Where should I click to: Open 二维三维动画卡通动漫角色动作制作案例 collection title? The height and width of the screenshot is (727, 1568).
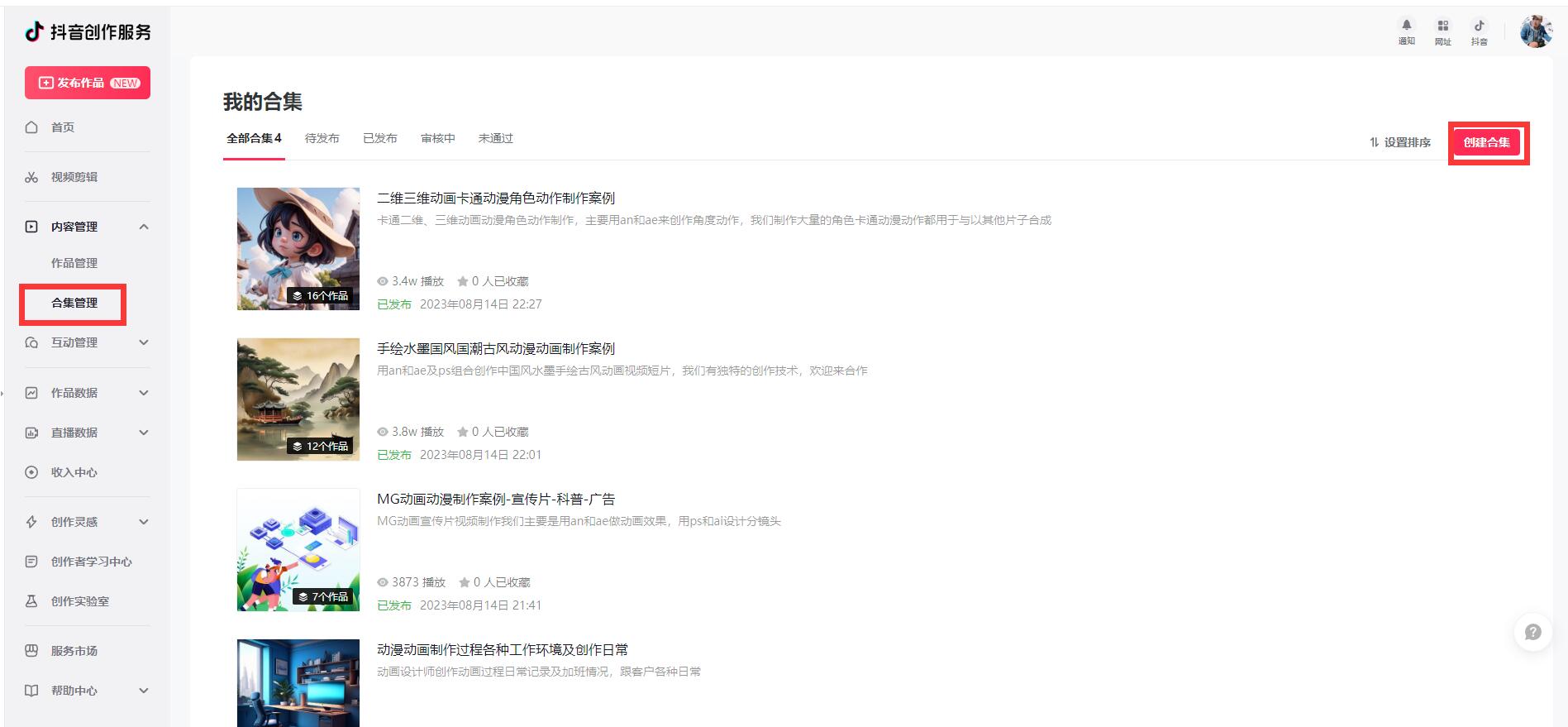pos(496,198)
